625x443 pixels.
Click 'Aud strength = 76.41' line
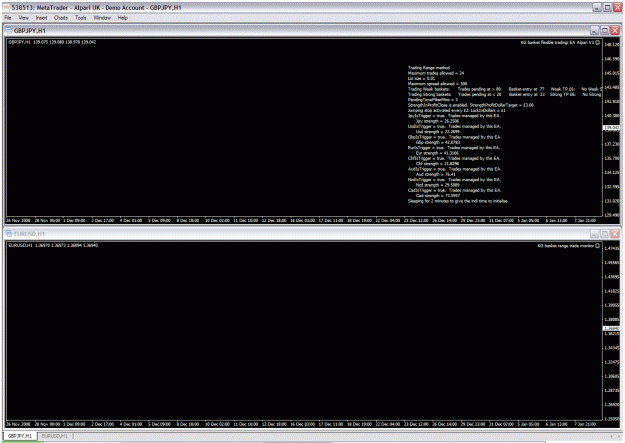click(x=436, y=174)
